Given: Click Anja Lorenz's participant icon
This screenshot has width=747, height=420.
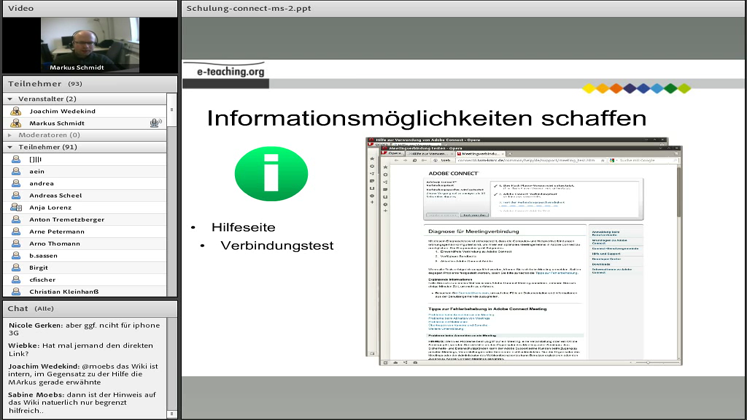Looking at the screenshot, I should tap(16, 208).
